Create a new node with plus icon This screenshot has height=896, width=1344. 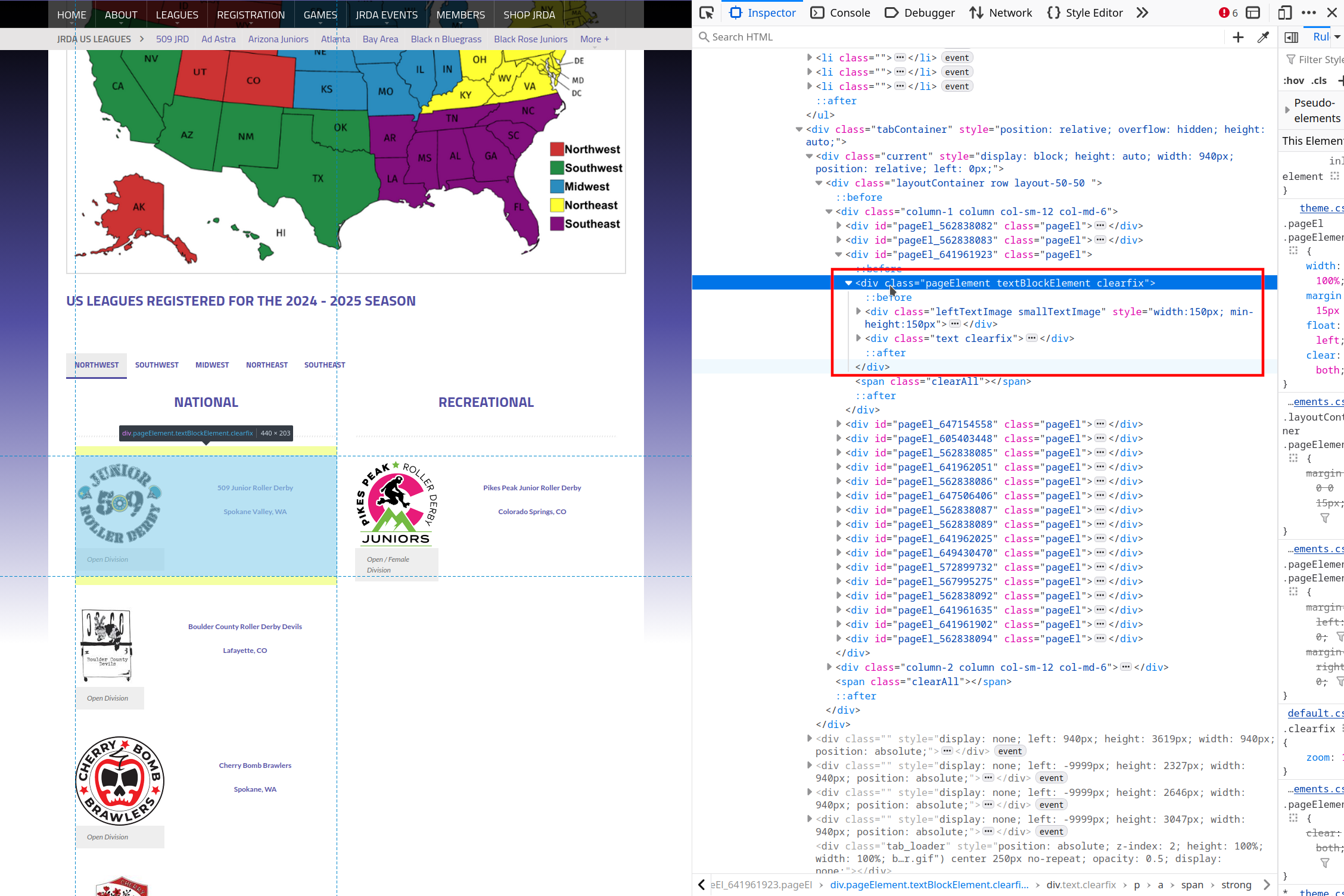1238,38
